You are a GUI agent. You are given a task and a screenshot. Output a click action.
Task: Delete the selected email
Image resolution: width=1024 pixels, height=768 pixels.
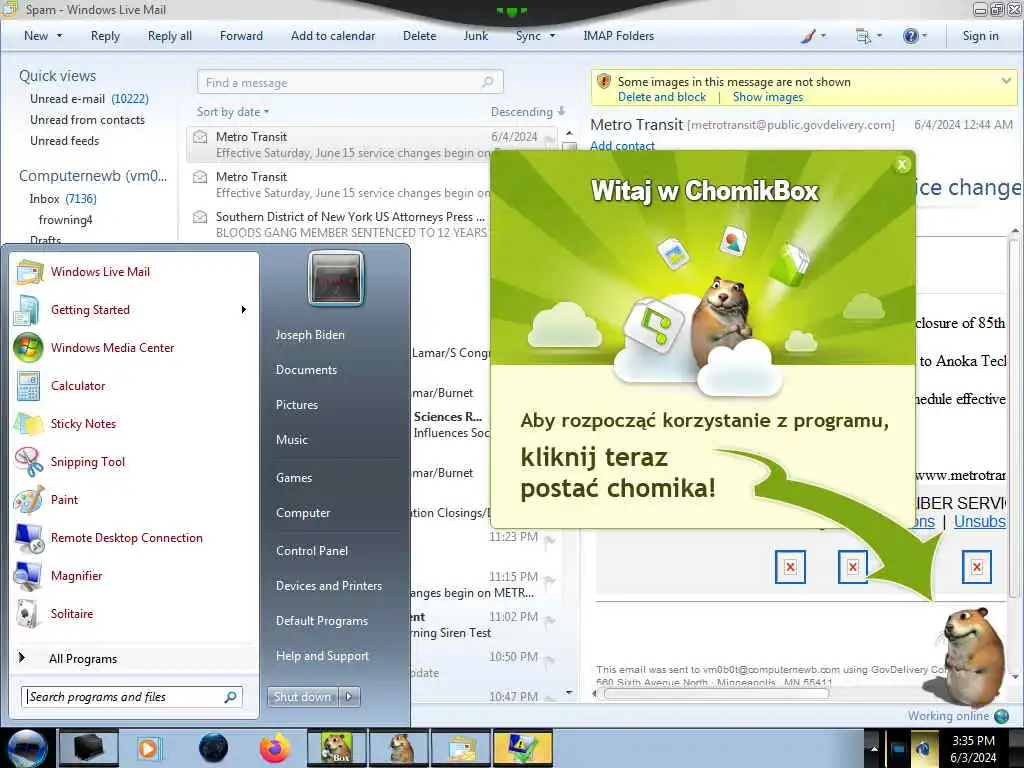419,36
